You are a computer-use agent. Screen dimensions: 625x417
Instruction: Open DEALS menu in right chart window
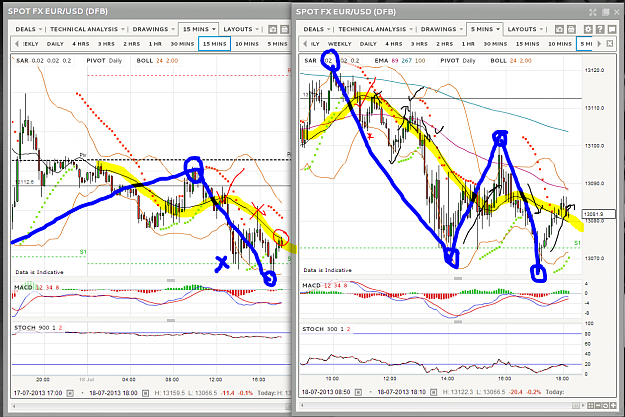(317, 29)
